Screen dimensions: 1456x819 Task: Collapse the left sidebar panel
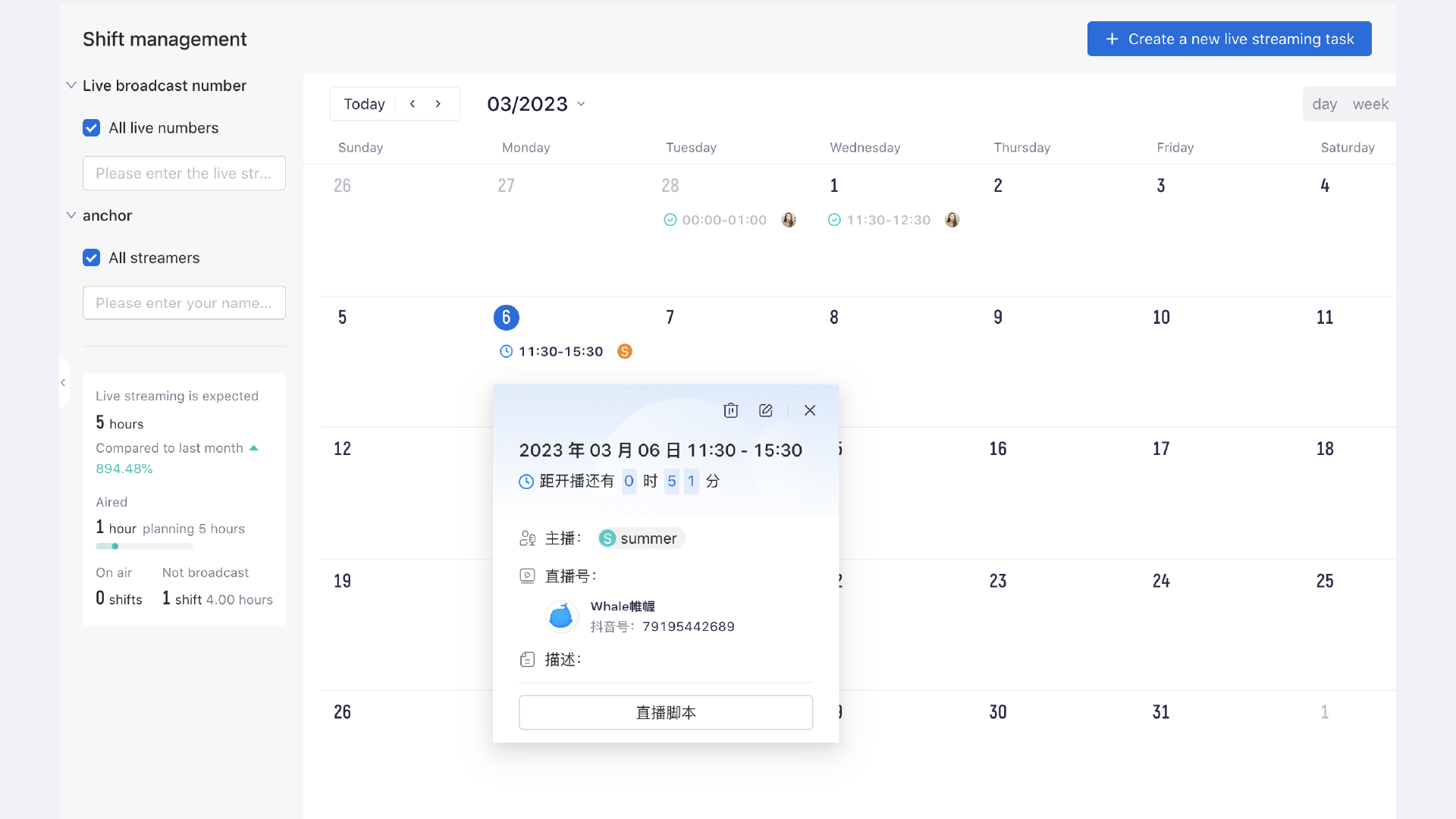coord(64,383)
